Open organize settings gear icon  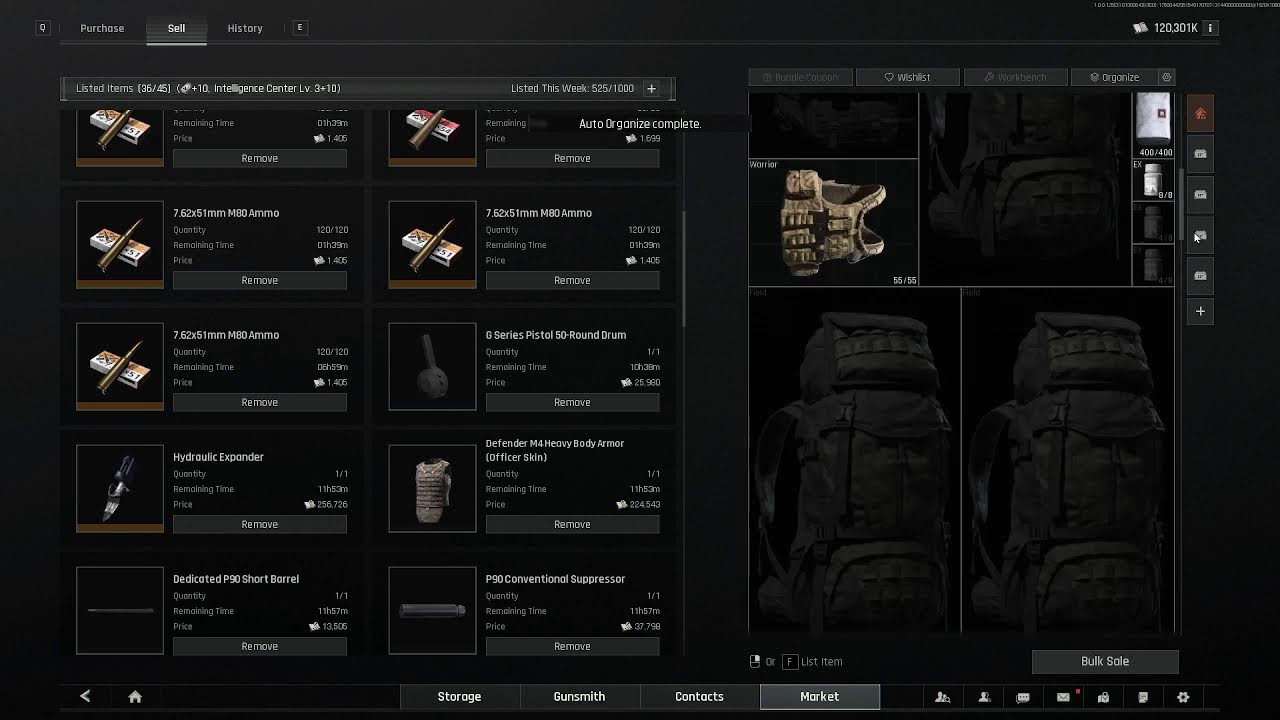pos(1166,77)
